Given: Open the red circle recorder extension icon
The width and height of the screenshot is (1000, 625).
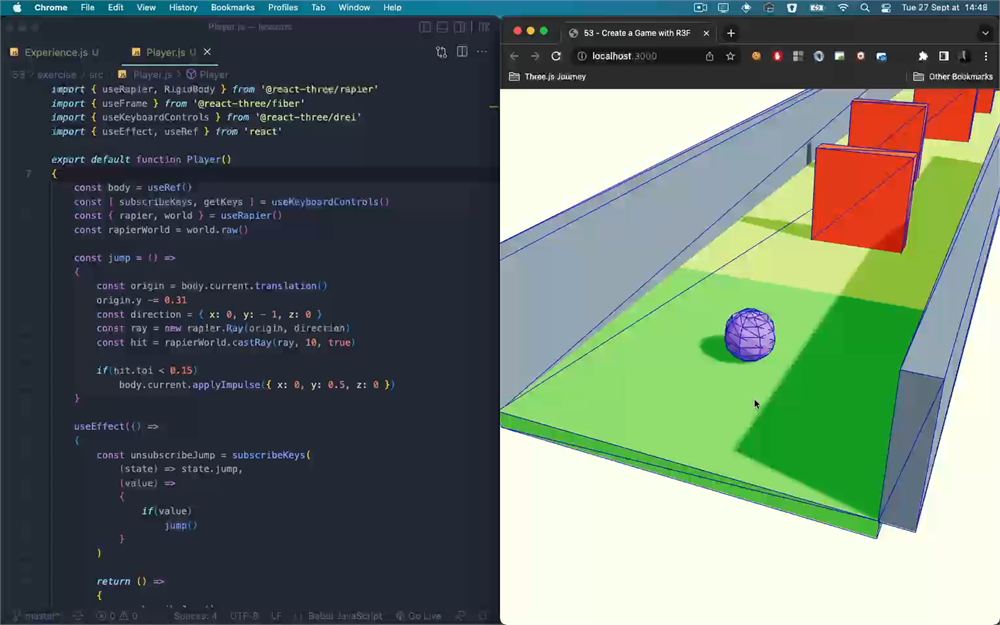Looking at the screenshot, I should 860,56.
